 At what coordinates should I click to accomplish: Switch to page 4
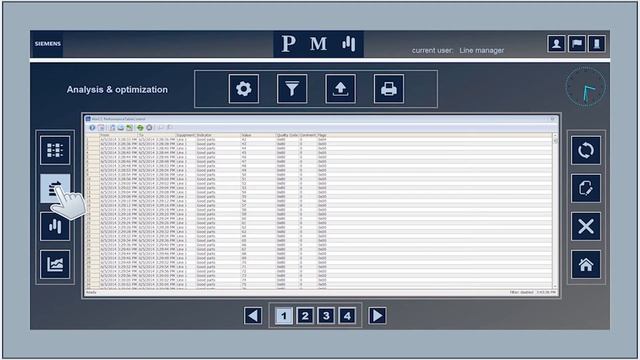347,316
